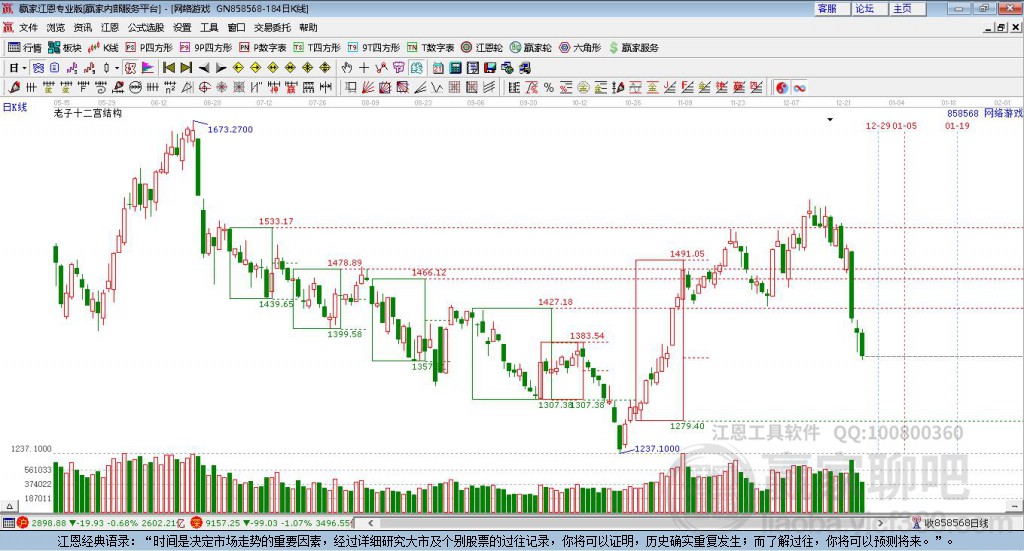
Task: Click the 1673.2700 high price label
Action: (x=230, y=129)
